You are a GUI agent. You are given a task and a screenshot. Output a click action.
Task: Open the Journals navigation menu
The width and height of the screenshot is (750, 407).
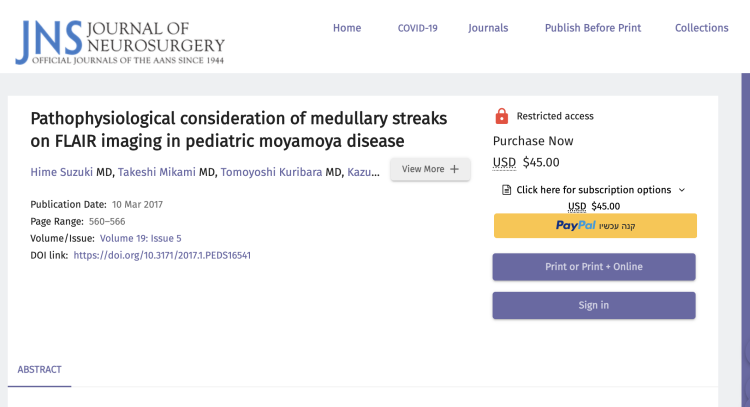pyautogui.click(x=488, y=28)
